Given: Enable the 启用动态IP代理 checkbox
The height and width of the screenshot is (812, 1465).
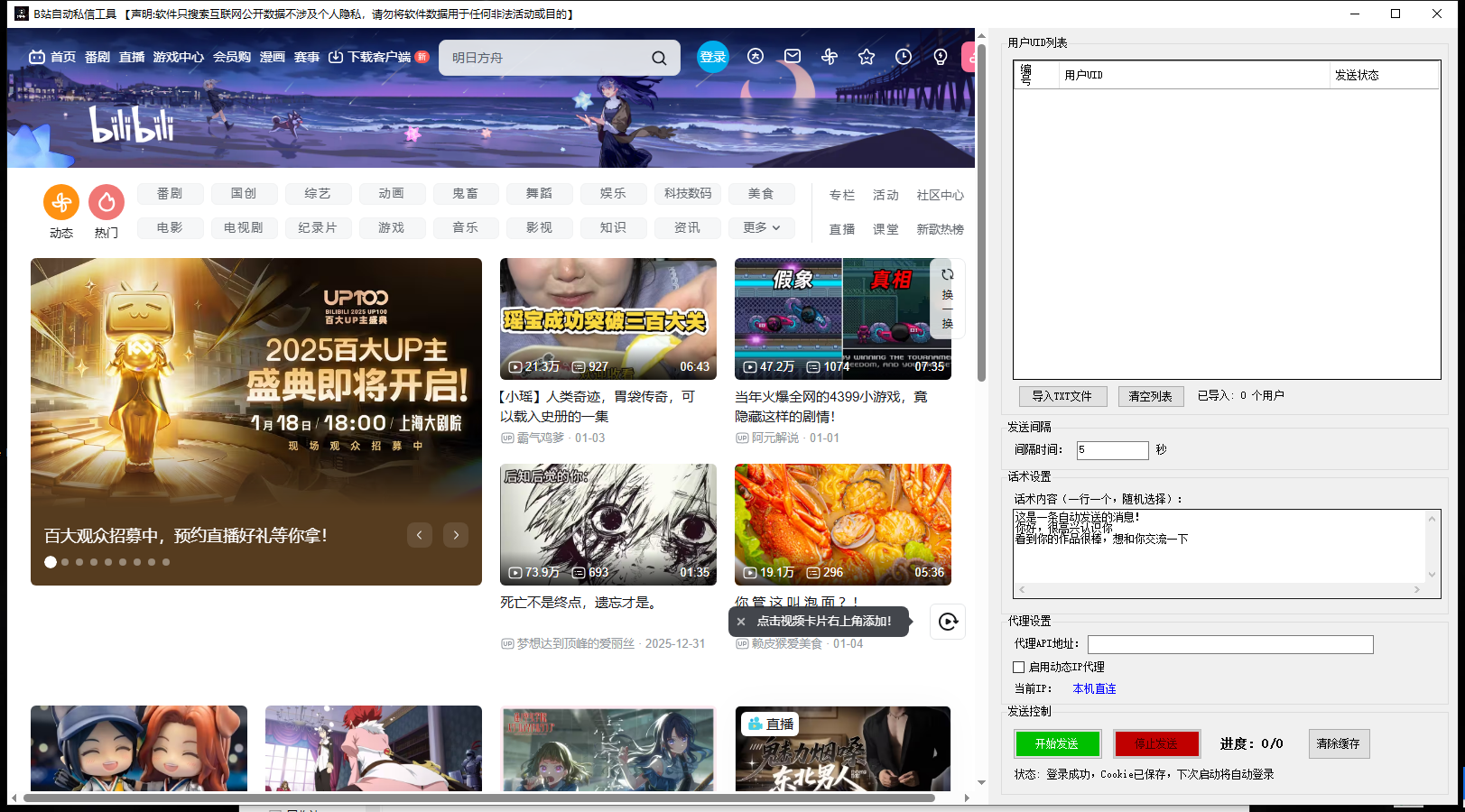Looking at the screenshot, I should coord(1019,668).
